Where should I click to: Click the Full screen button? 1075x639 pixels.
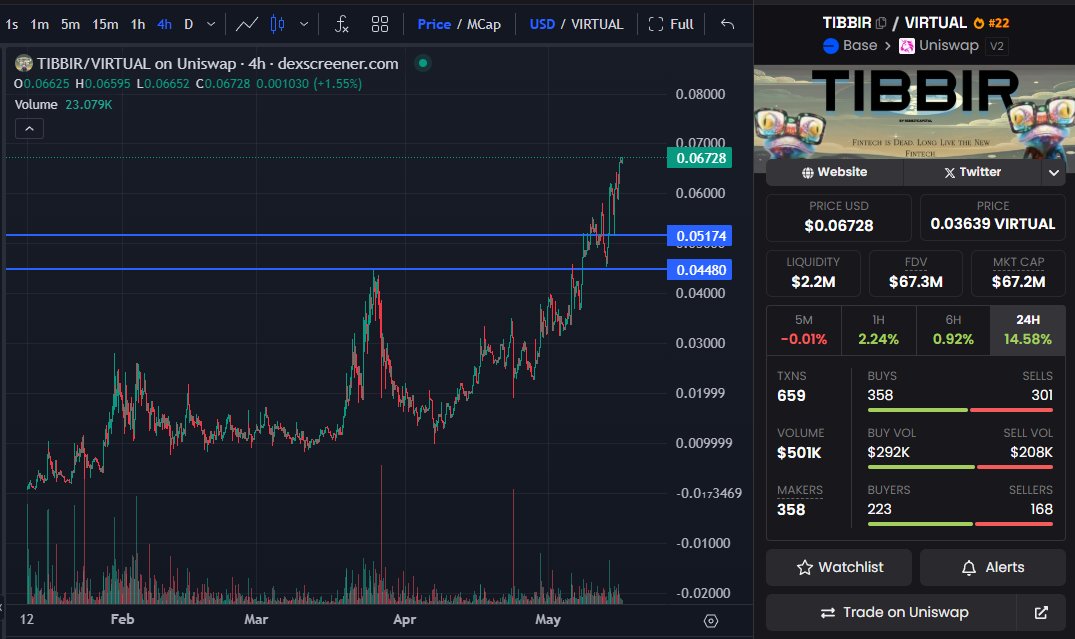[x=671, y=25]
